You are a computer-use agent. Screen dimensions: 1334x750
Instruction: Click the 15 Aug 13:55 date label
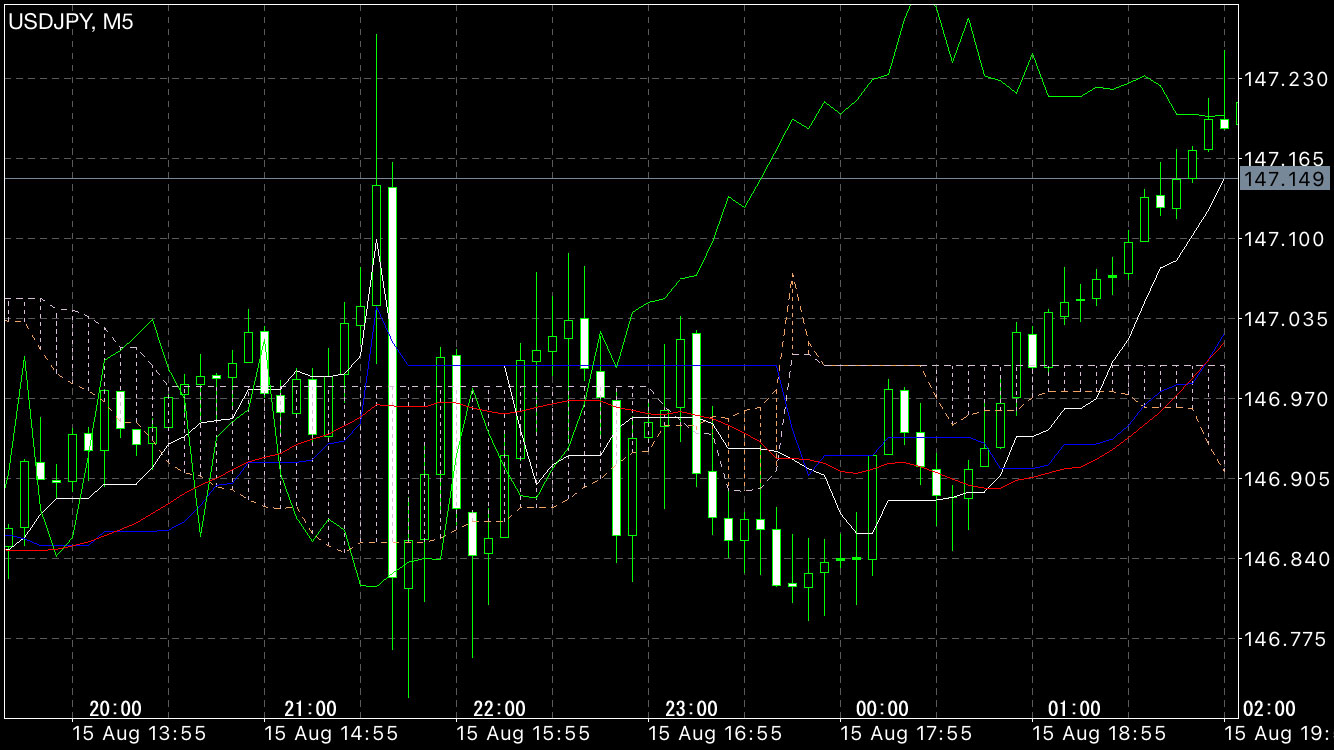click(x=139, y=734)
